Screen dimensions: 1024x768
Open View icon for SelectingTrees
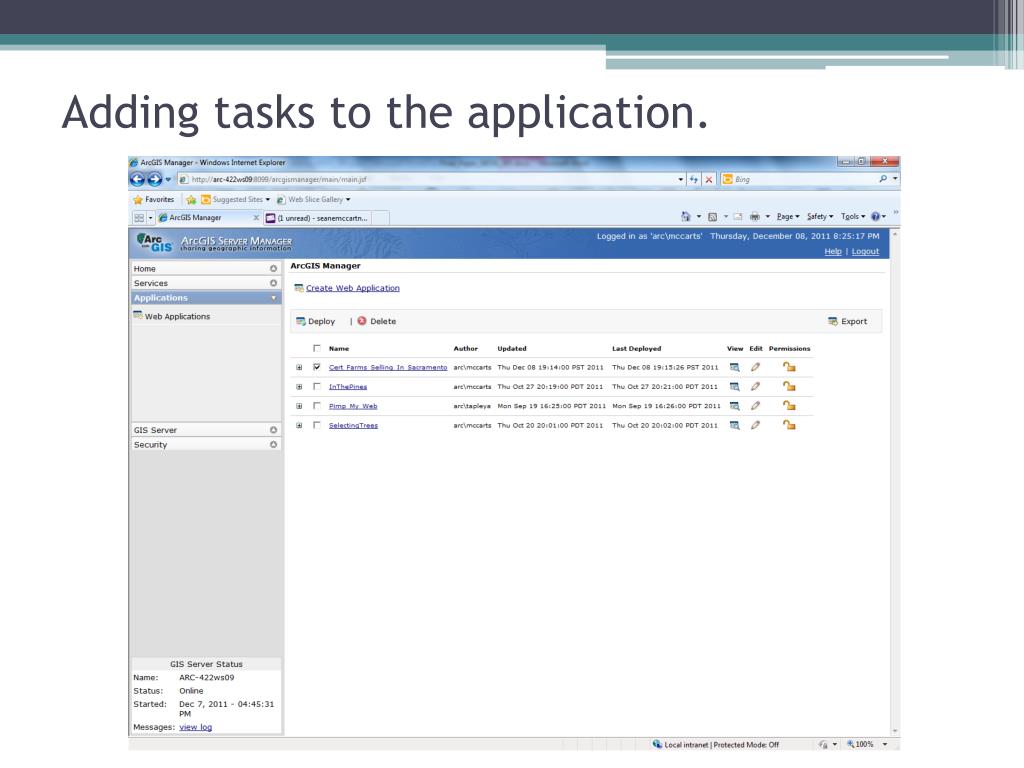click(x=735, y=425)
